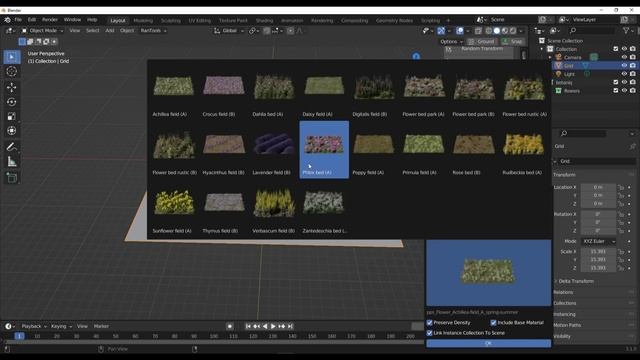The image size is (640, 360).
Task: Jump to the timeline start frame
Action: [x=248, y=326]
